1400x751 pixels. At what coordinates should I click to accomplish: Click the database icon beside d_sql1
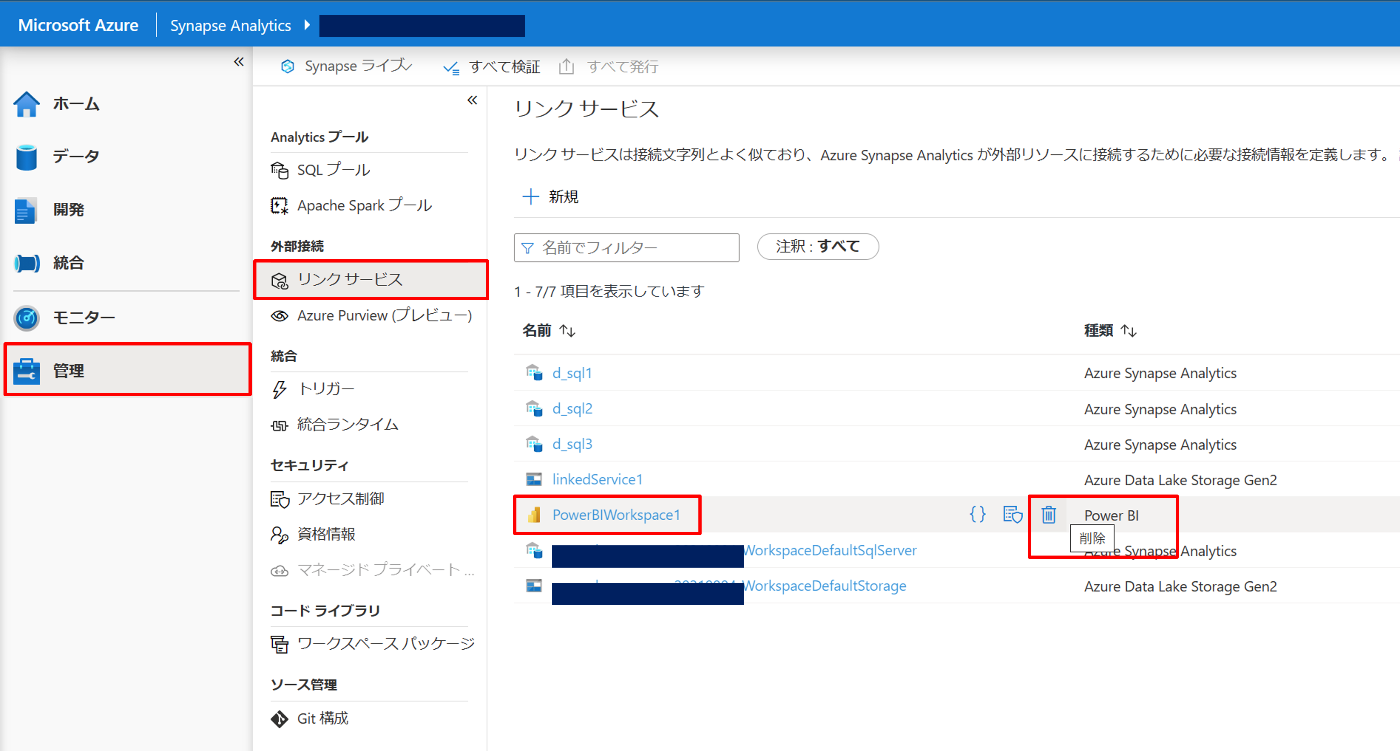[534, 373]
